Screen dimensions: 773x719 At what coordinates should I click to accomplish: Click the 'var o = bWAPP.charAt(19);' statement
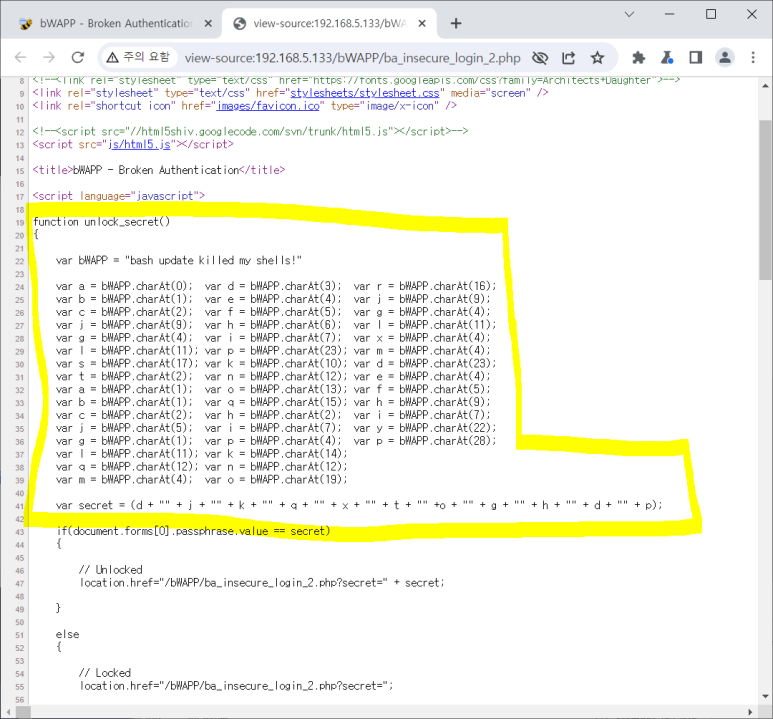276,479
